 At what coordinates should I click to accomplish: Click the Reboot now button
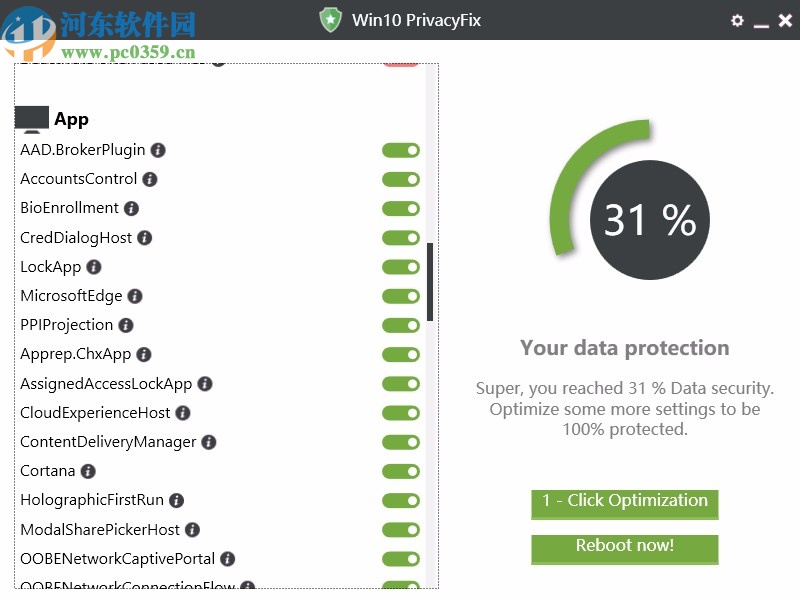(x=624, y=549)
